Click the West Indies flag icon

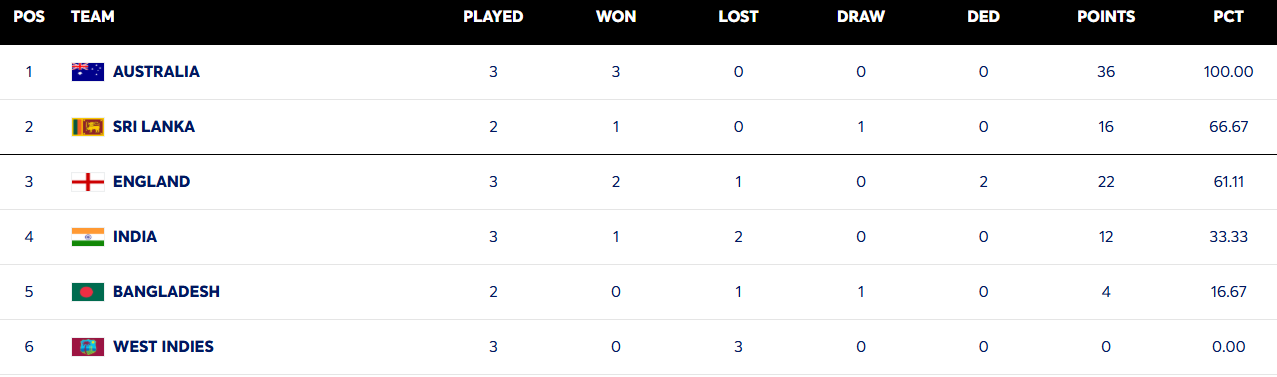pyautogui.click(x=88, y=347)
